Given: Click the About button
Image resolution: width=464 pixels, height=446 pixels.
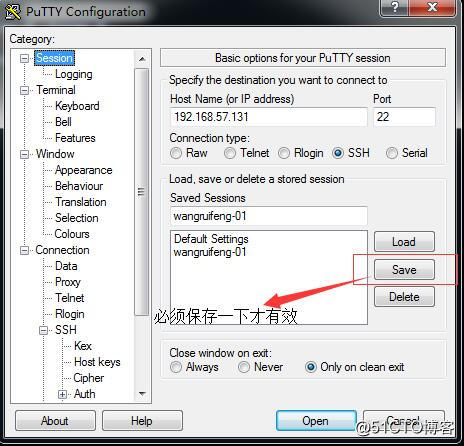Looking at the screenshot, I should point(55,421).
